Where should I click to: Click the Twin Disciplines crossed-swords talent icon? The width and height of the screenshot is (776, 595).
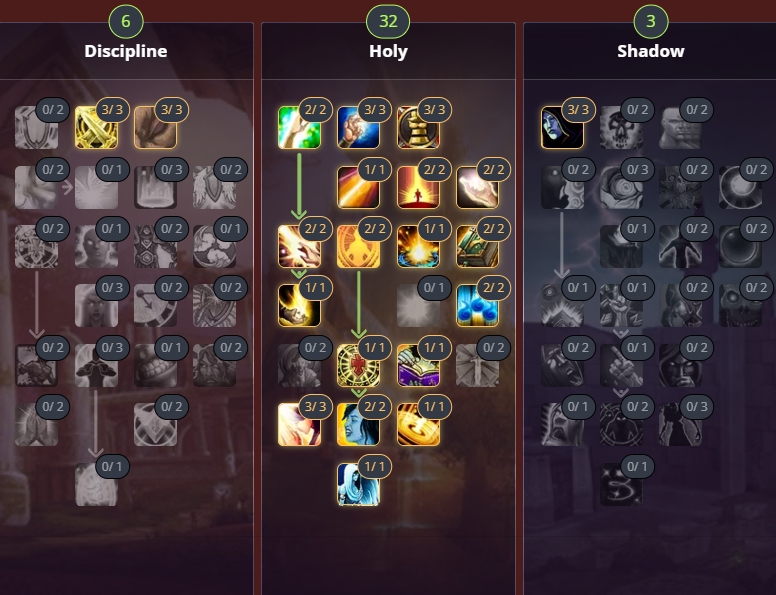pos(96,127)
